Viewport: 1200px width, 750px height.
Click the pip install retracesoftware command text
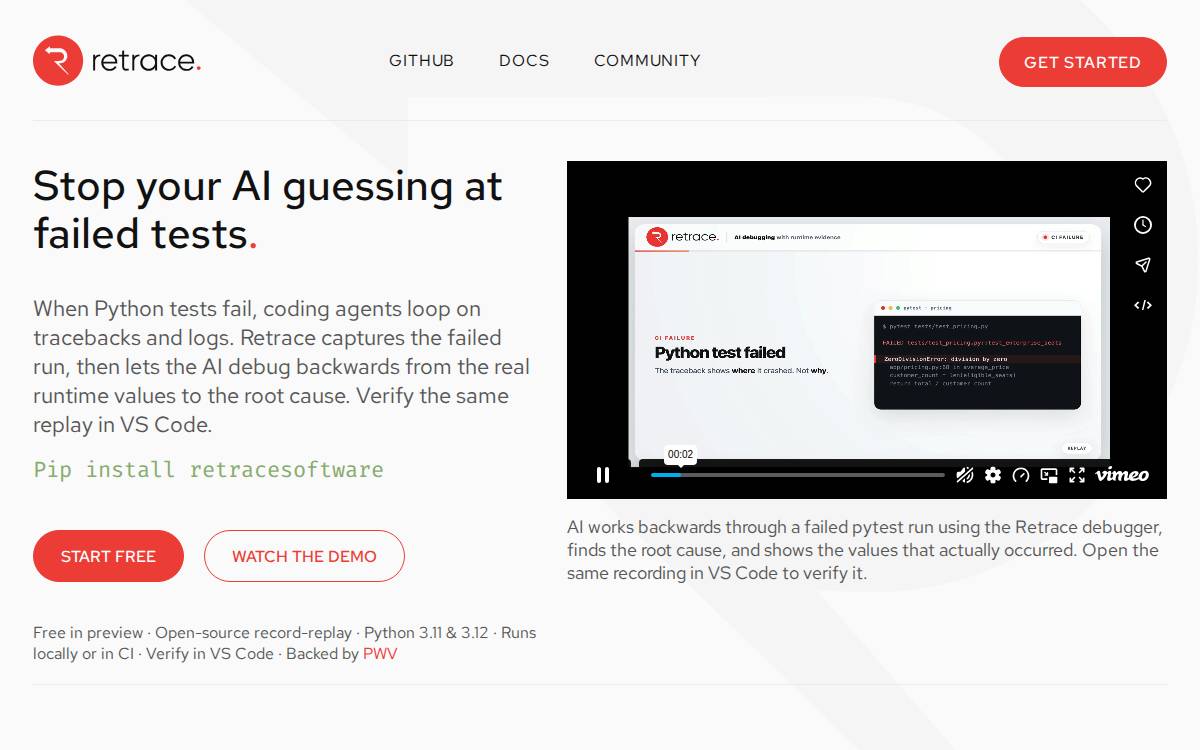coord(208,469)
